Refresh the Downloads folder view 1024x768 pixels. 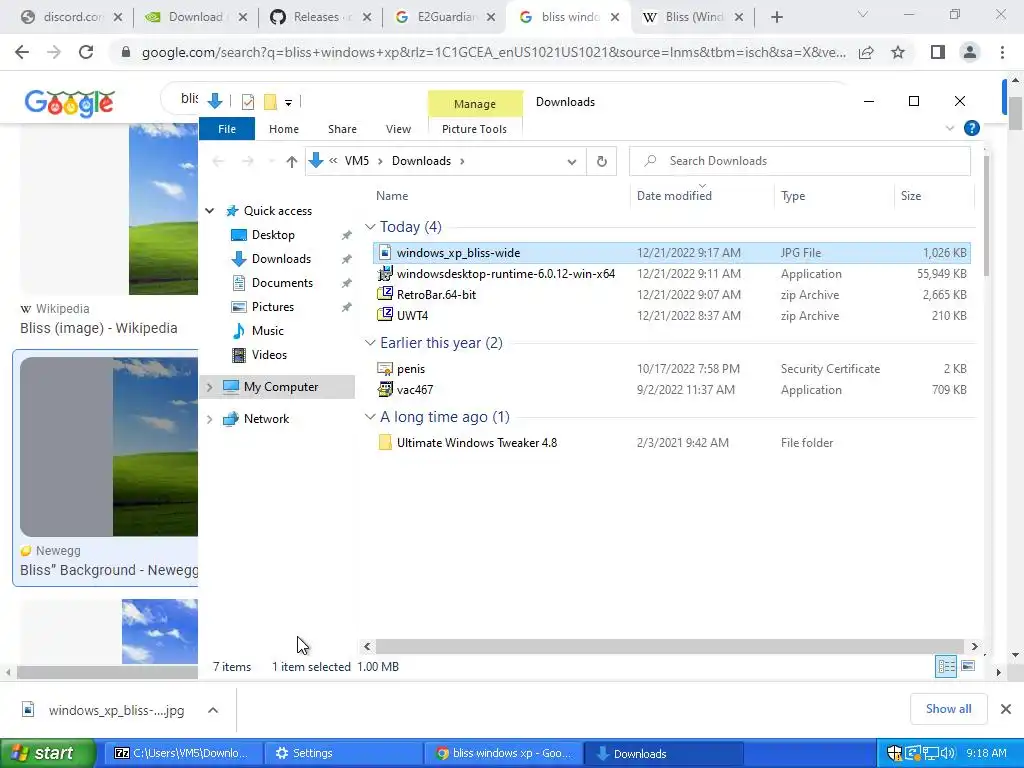coord(601,161)
